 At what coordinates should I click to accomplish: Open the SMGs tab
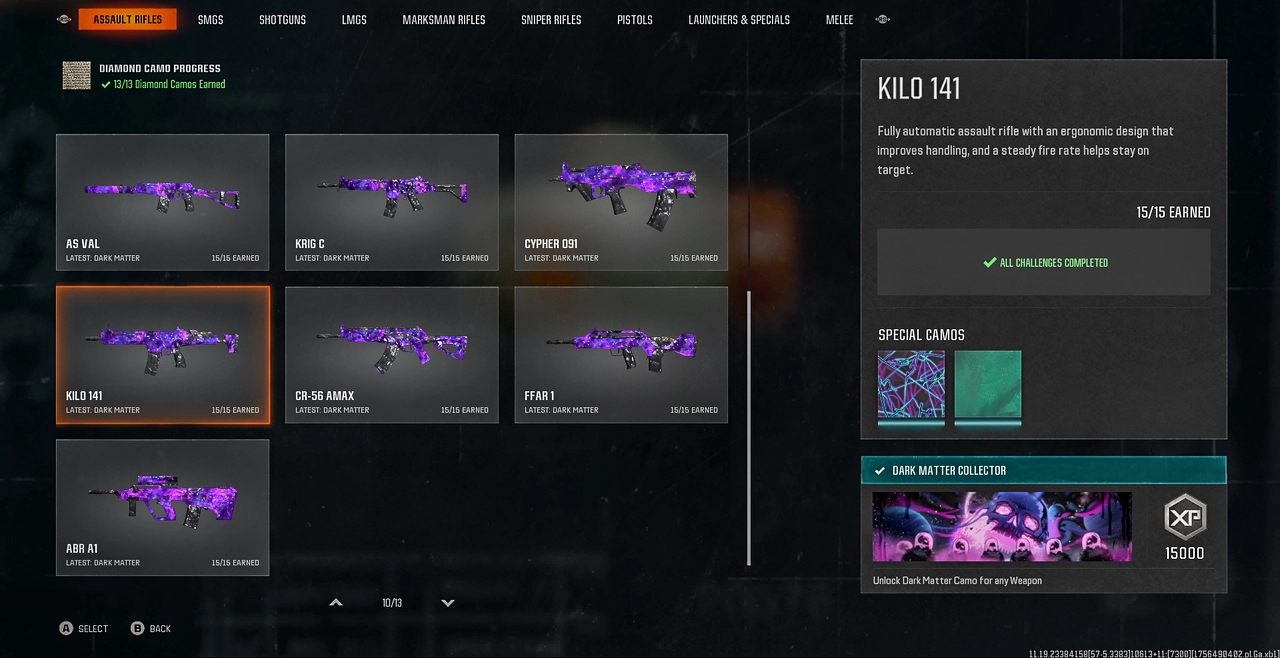coord(210,19)
